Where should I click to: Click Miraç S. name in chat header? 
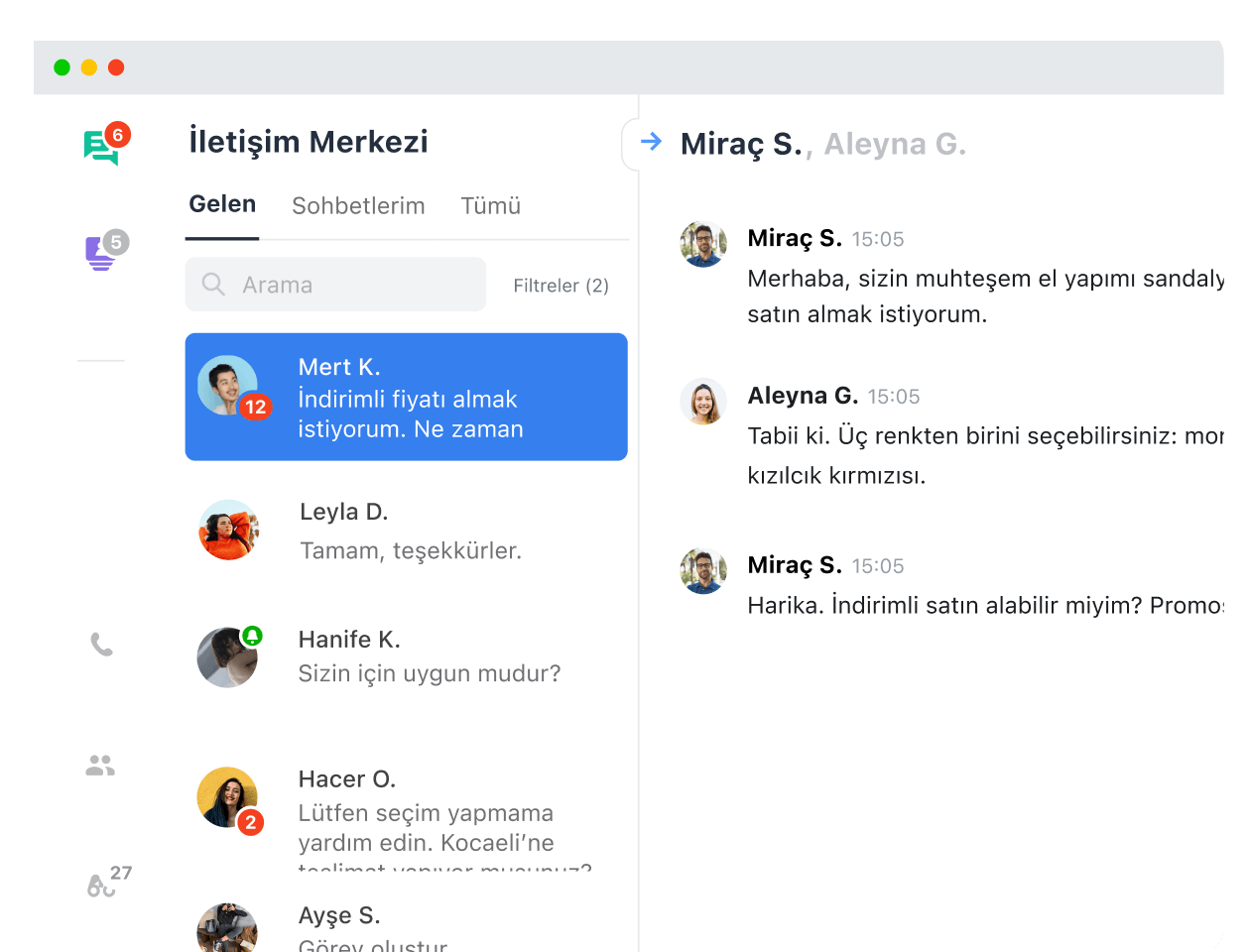740,144
